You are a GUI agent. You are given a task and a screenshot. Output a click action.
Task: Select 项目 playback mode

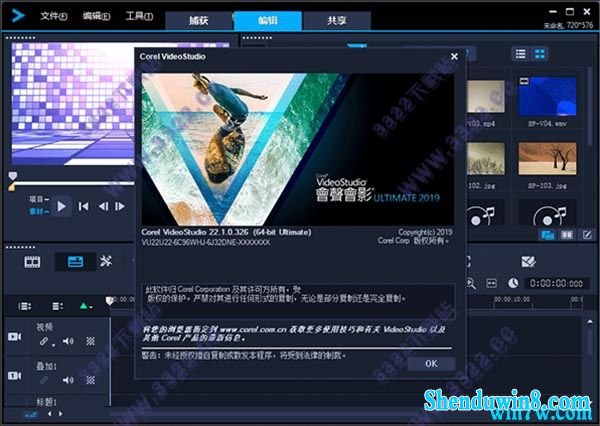pos(39,199)
